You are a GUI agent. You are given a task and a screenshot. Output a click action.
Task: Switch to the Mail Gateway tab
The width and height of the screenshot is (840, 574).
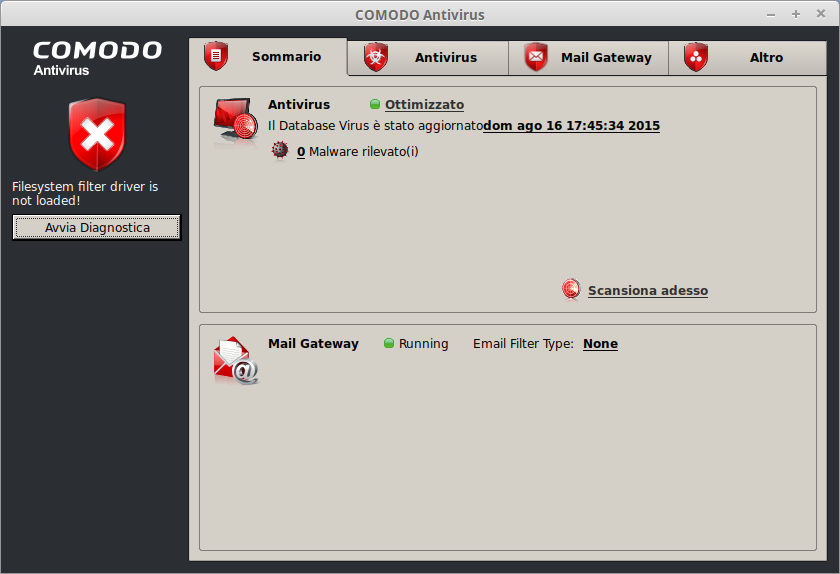(588, 57)
